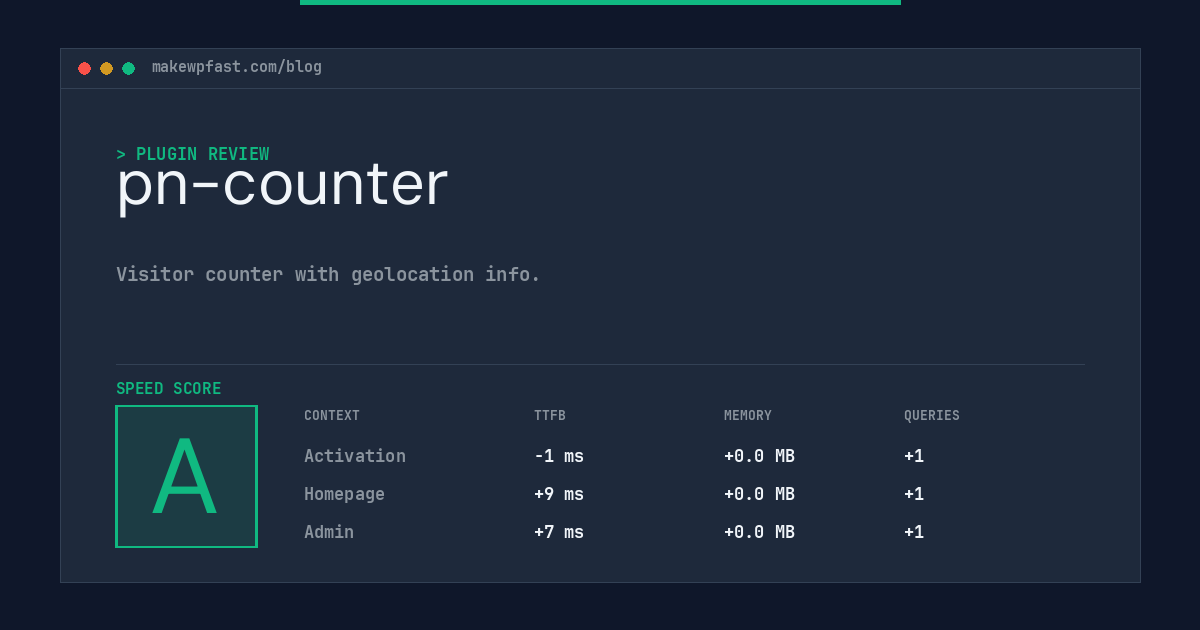Click the 'Visitor counter with geolocation info.' description
Image resolution: width=1200 pixels, height=630 pixels.
click(x=328, y=274)
